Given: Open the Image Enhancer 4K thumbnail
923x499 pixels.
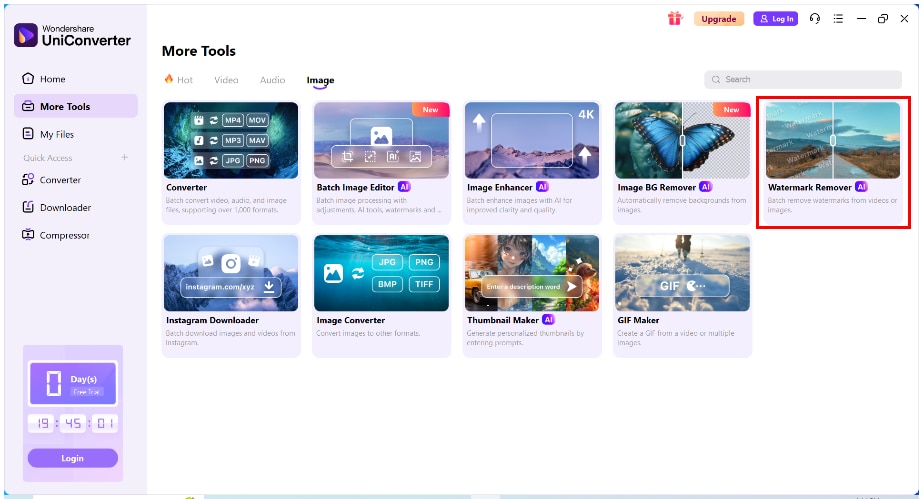Looking at the screenshot, I should pyautogui.click(x=532, y=140).
